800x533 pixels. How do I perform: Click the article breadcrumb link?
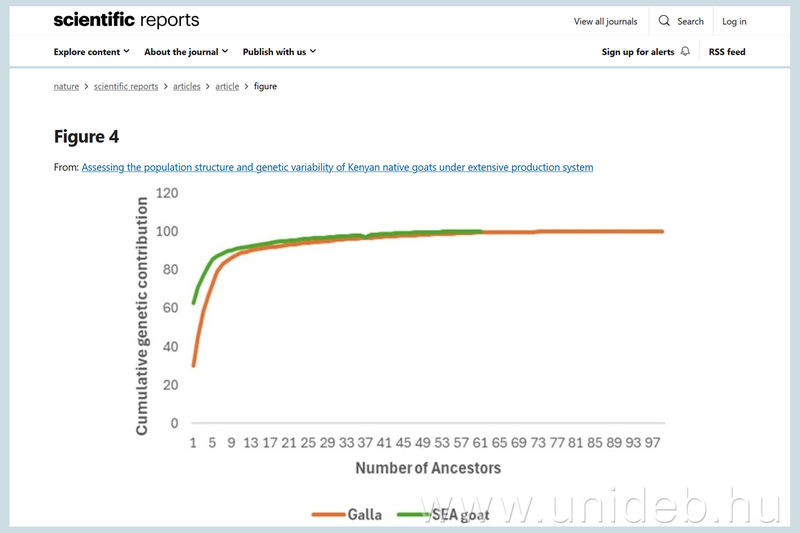[227, 87]
